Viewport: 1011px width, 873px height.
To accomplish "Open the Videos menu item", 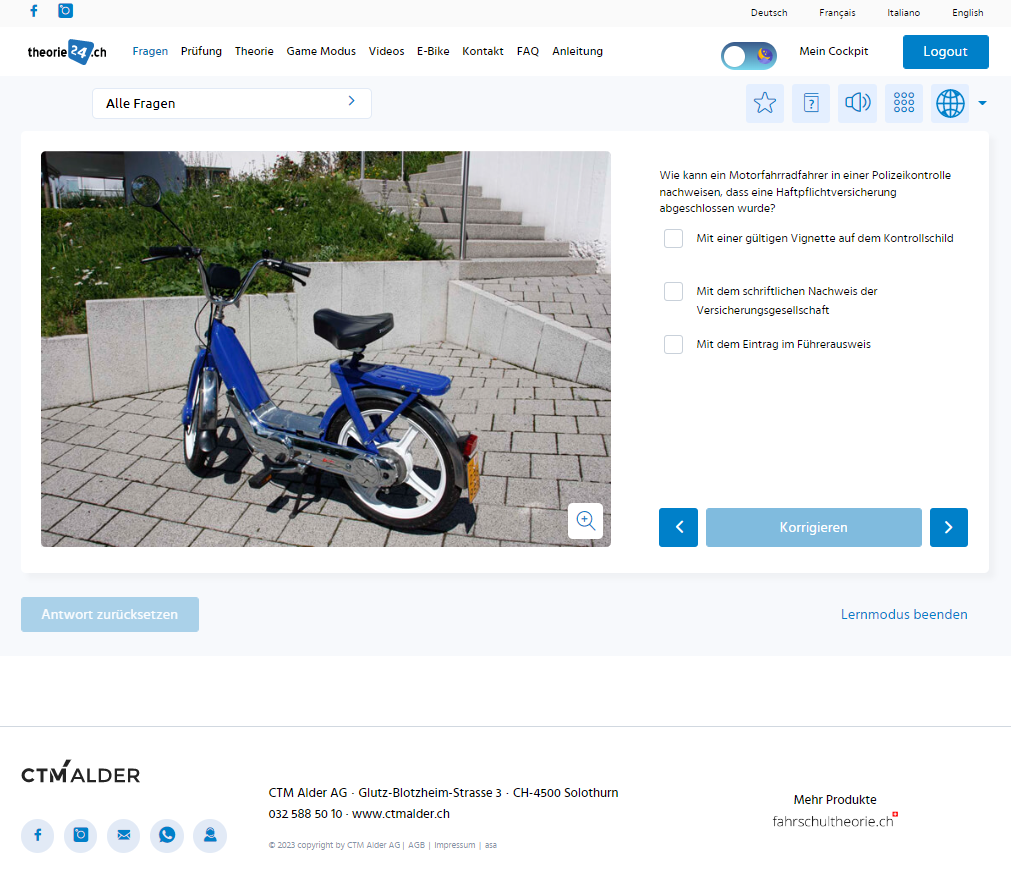I will (x=386, y=52).
